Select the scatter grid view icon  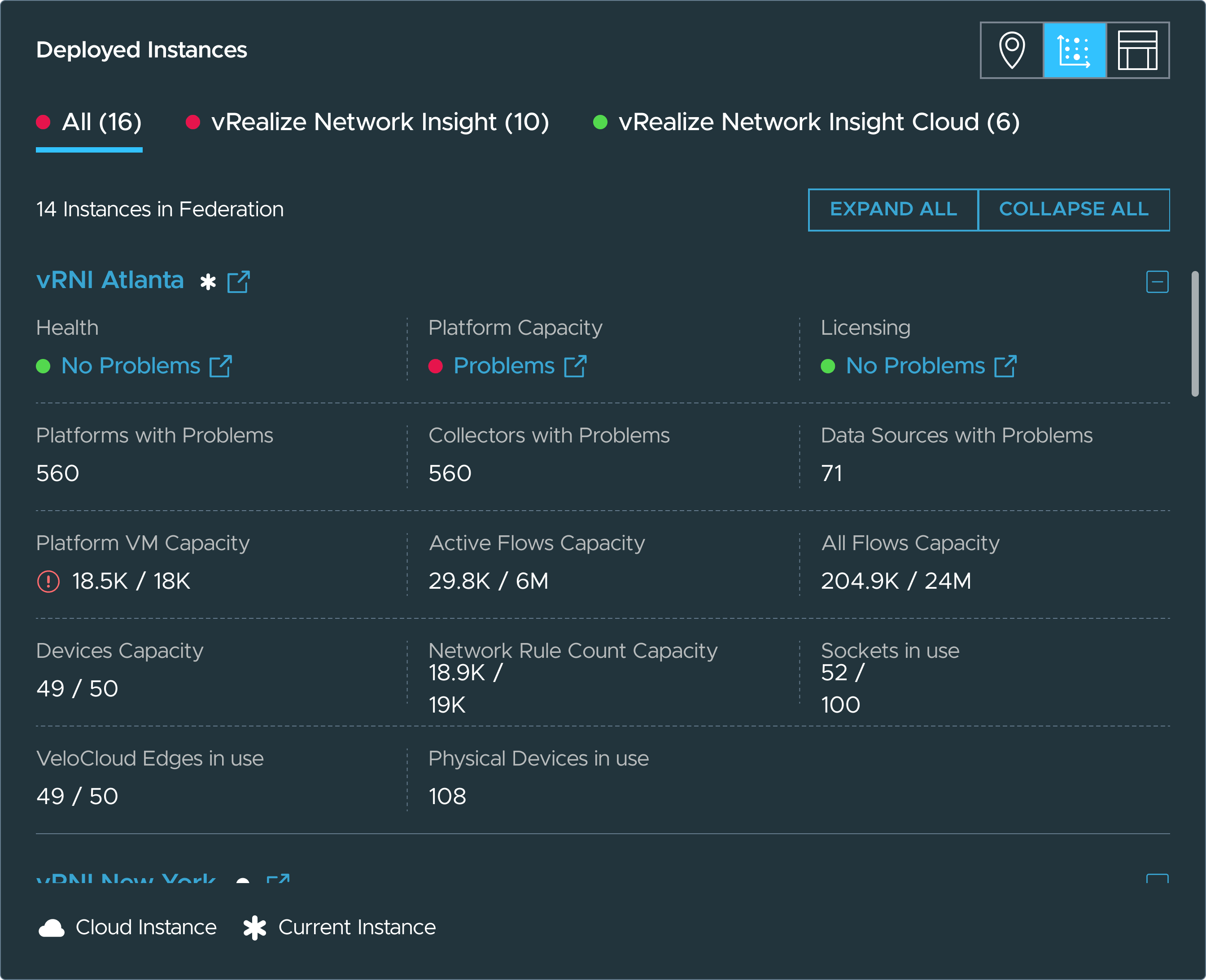[1075, 50]
